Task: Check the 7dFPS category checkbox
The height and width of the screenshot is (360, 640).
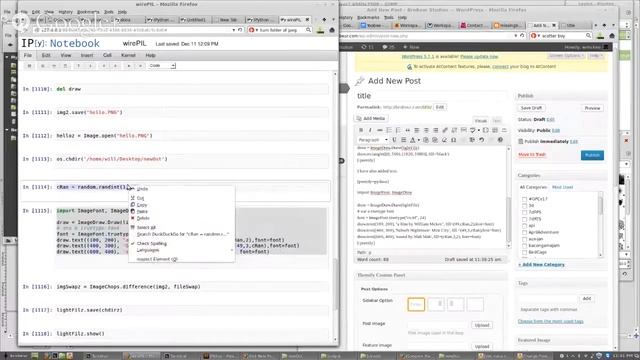Action: tap(524, 212)
